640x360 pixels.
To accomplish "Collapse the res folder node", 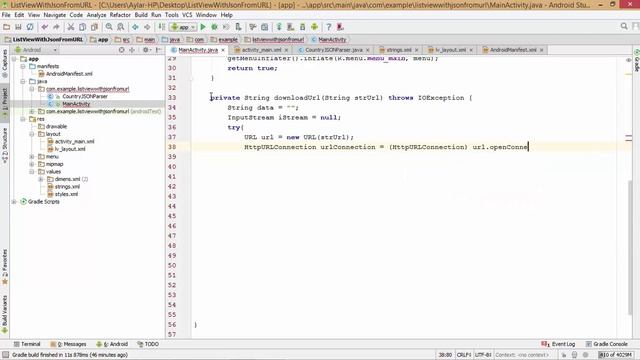I will tap(23, 119).
